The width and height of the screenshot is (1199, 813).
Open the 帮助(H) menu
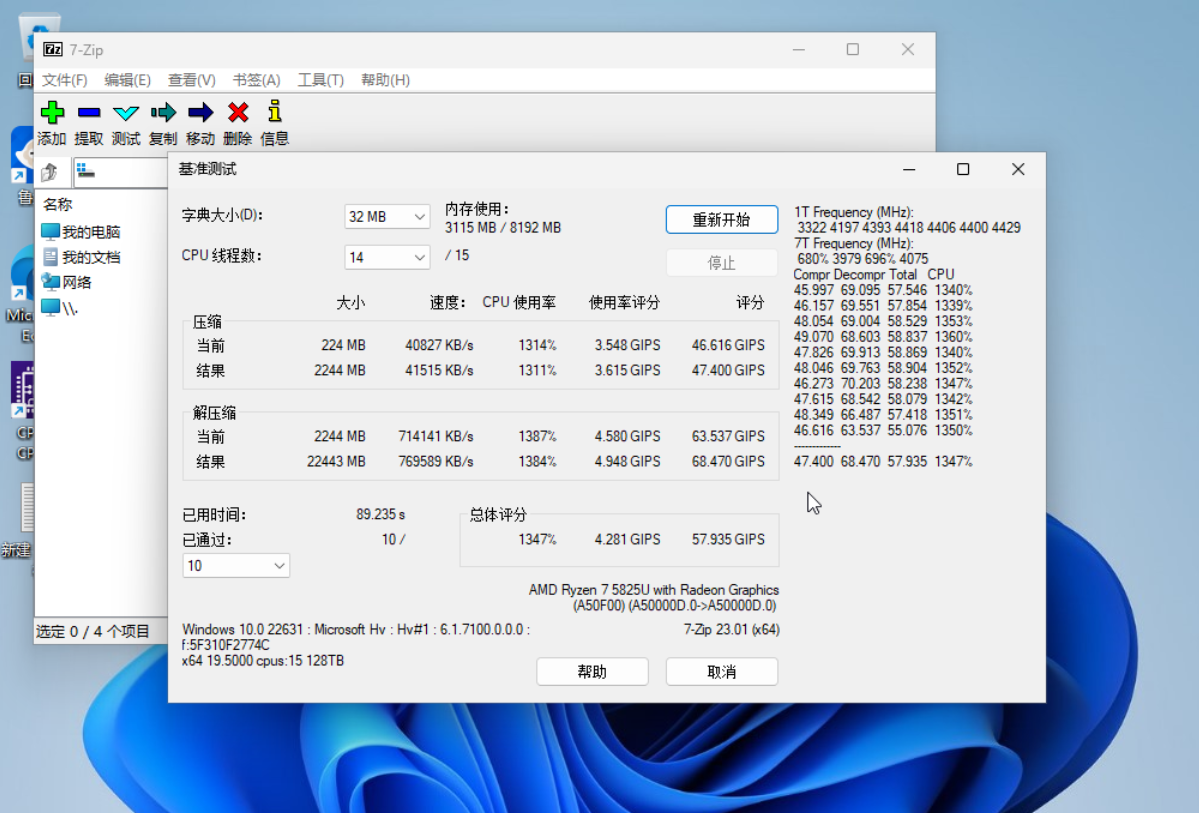(x=385, y=80)
